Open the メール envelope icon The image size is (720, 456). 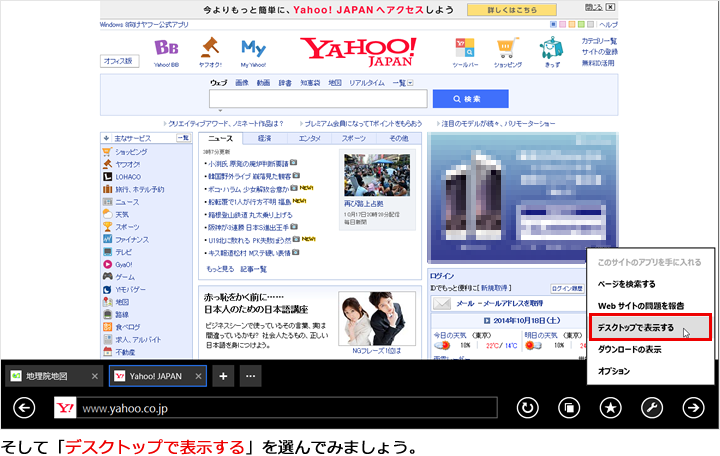442,304
